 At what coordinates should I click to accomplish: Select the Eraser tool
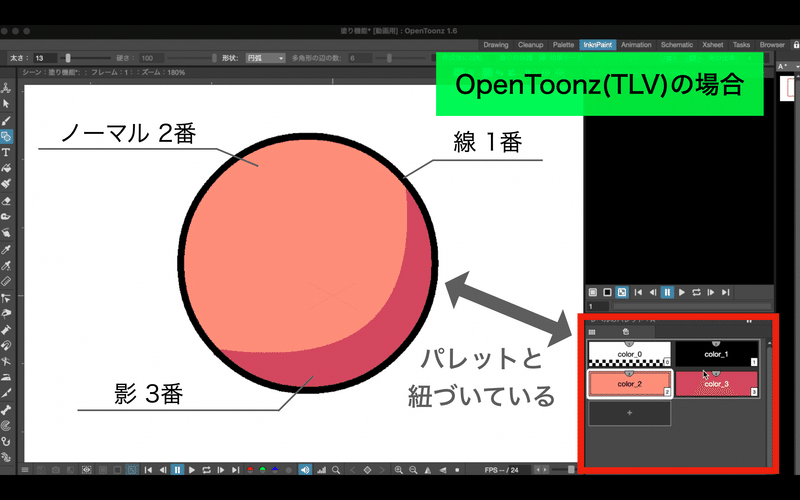[6, 201]
